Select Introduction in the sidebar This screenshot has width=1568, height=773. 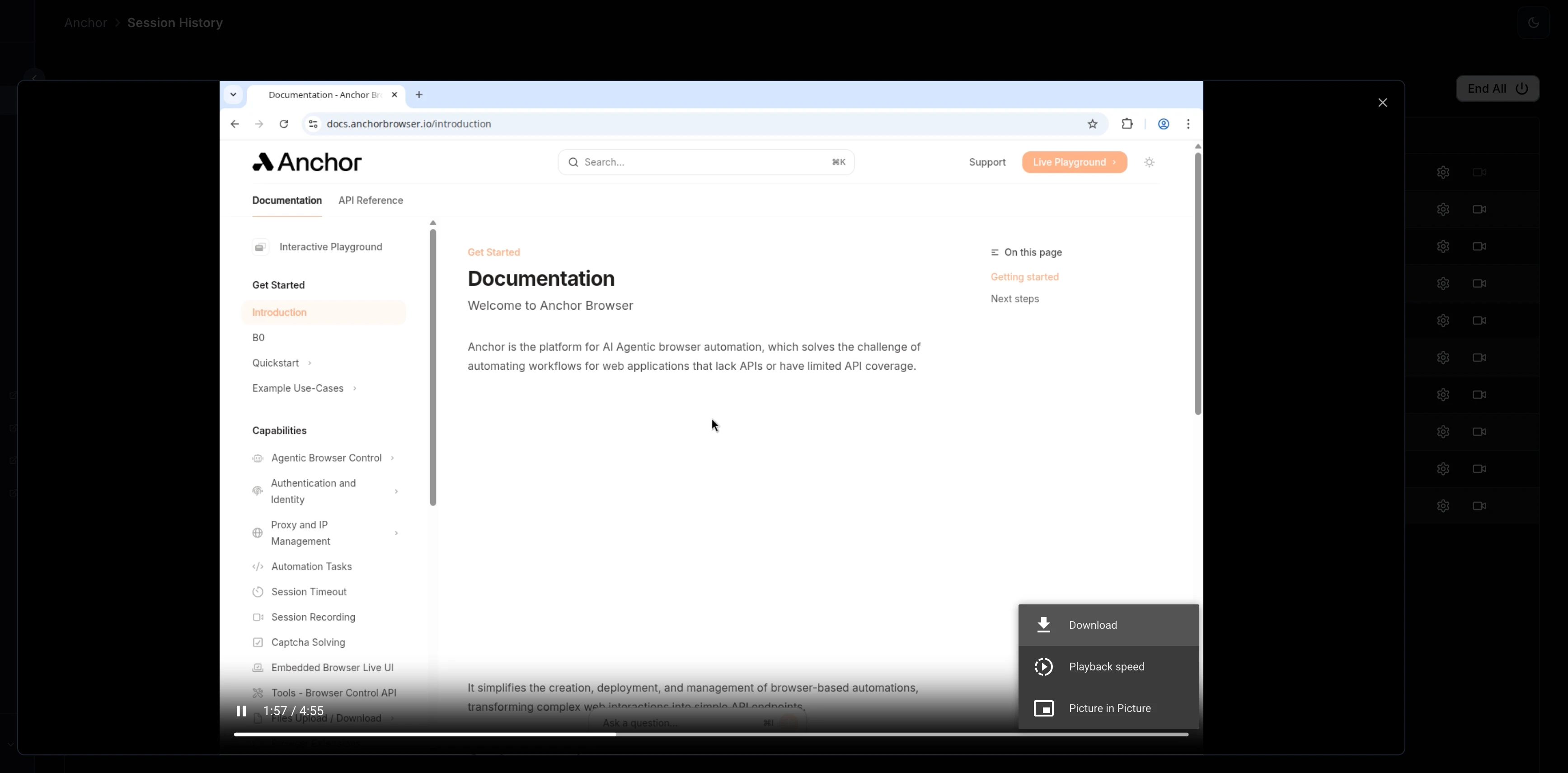(x=279, y=312)
